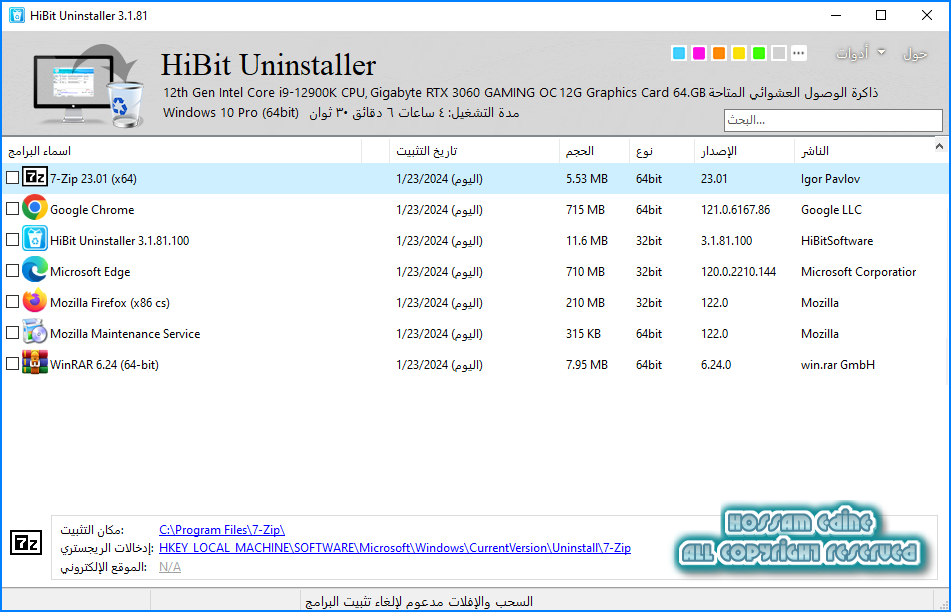Click the 7z icon in the details panel
Viewport: 951px width, 612px height.
click(x=26, y=542)
